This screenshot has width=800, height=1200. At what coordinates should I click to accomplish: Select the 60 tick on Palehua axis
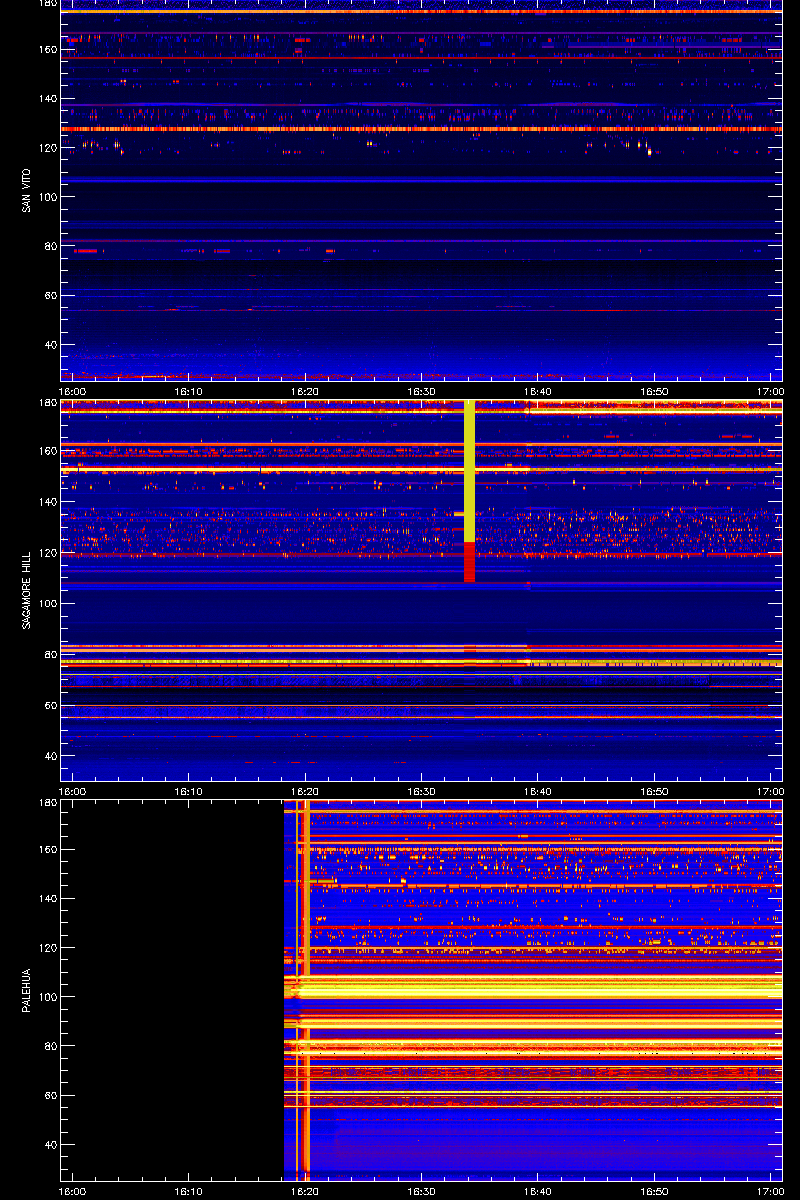(50, 1096)
